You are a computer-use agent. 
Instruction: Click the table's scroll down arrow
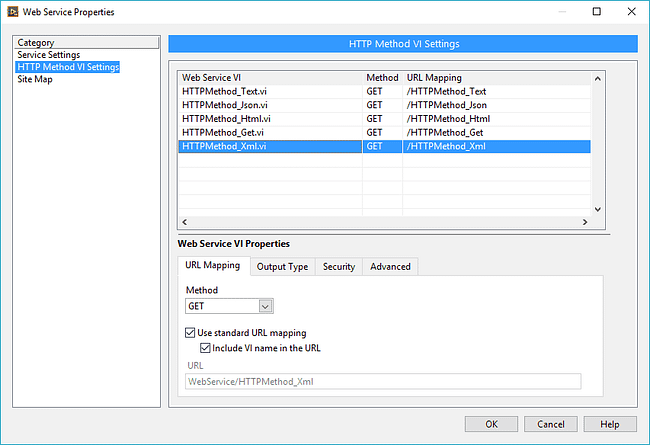coord(597,209)
